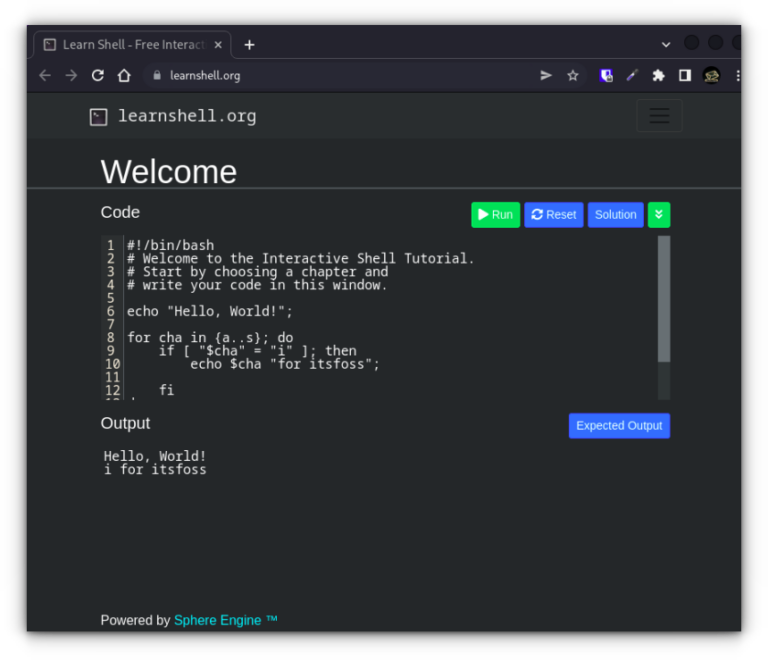This screenshot has width=768, height=660.
Task: Show the Solution
Action: pos(615,215)
